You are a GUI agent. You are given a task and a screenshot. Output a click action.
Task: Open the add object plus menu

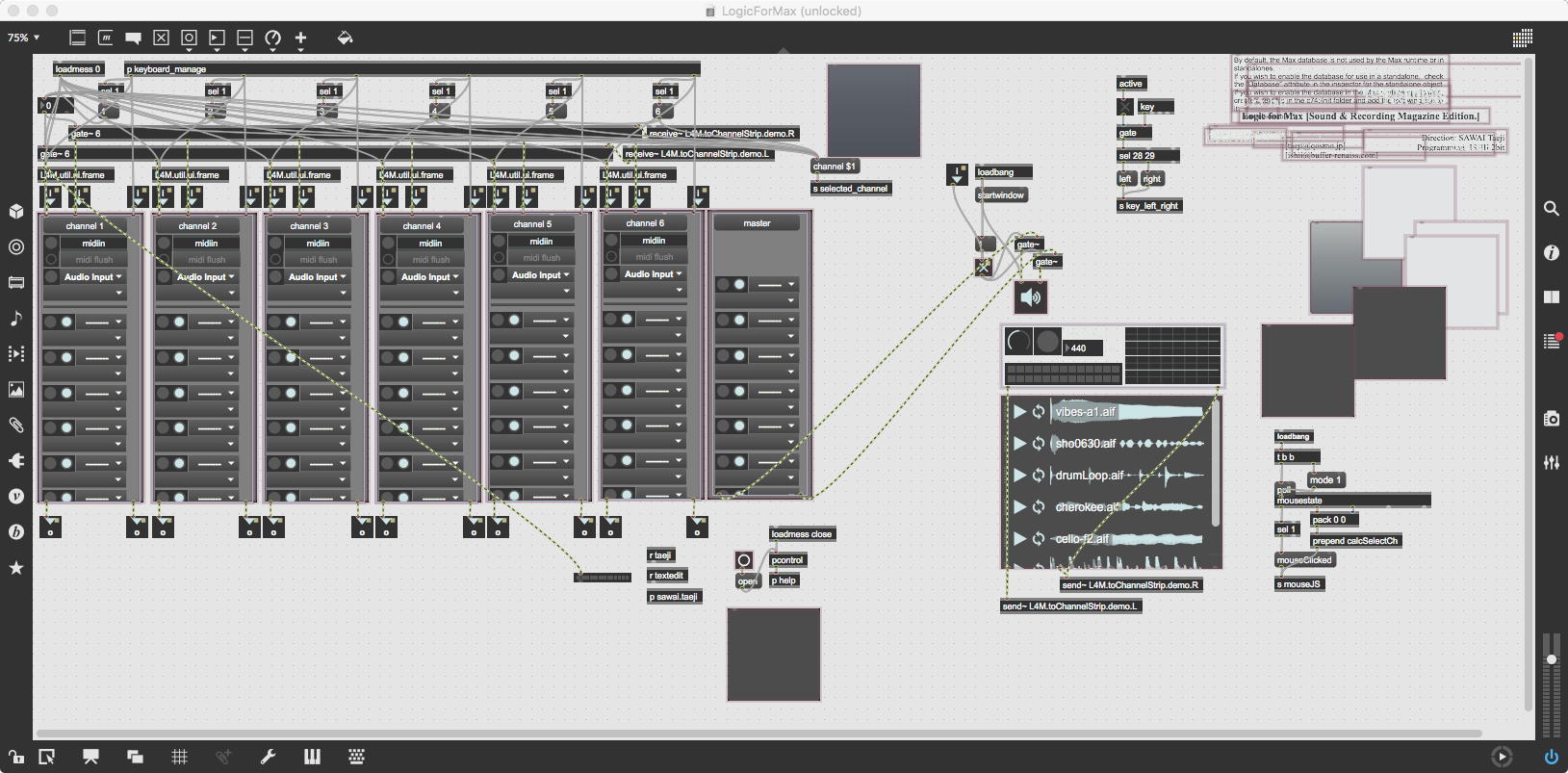click(x=300, y=38)
